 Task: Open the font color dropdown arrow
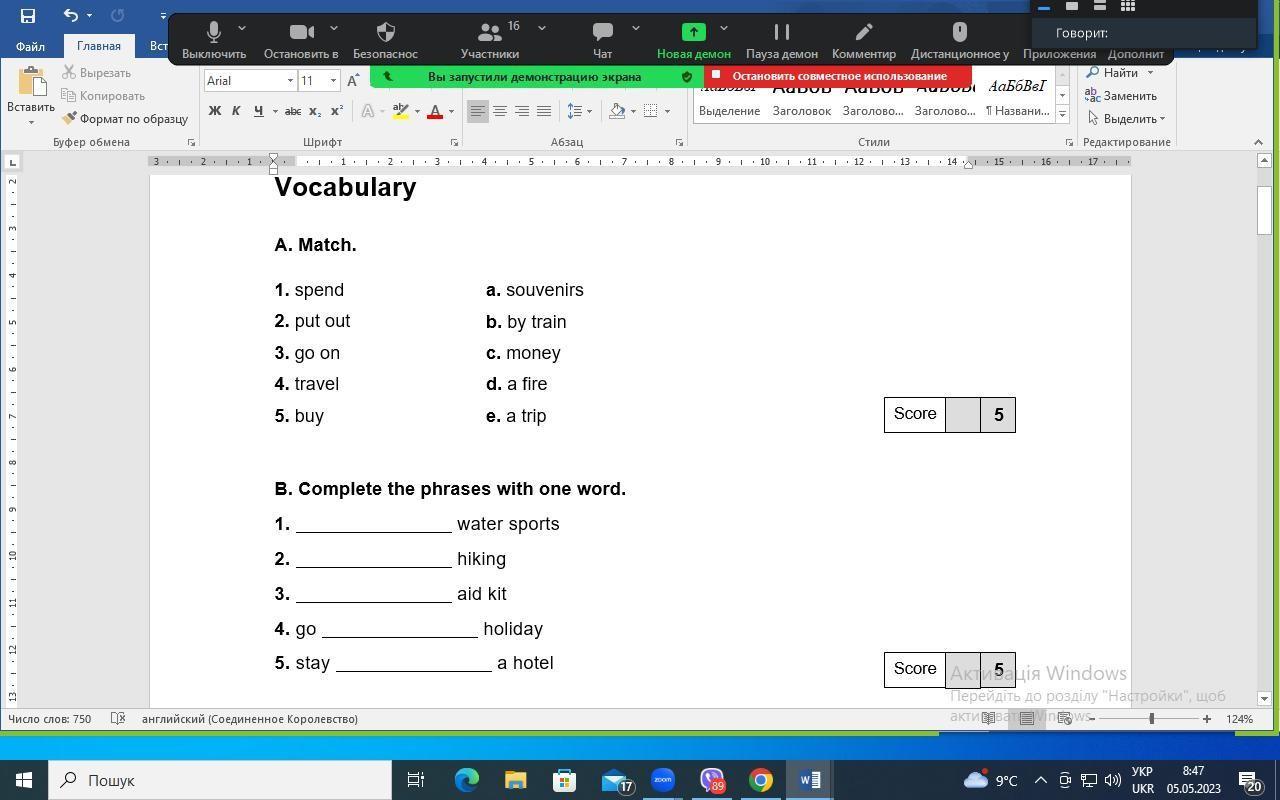pyautogui.click(x=451, y=111)
